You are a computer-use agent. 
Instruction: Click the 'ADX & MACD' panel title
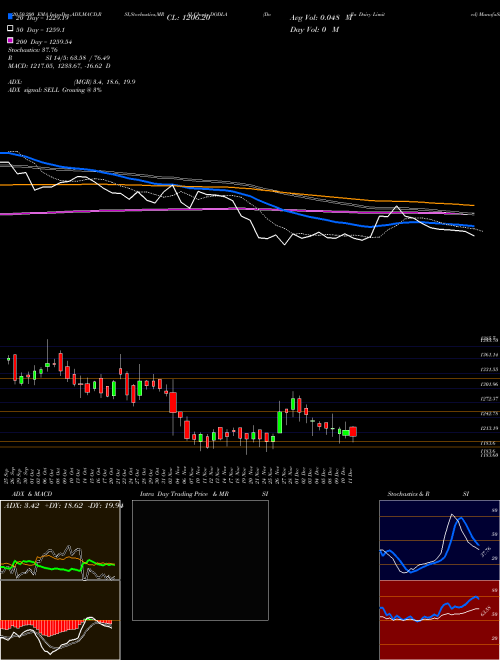point(32,494)
